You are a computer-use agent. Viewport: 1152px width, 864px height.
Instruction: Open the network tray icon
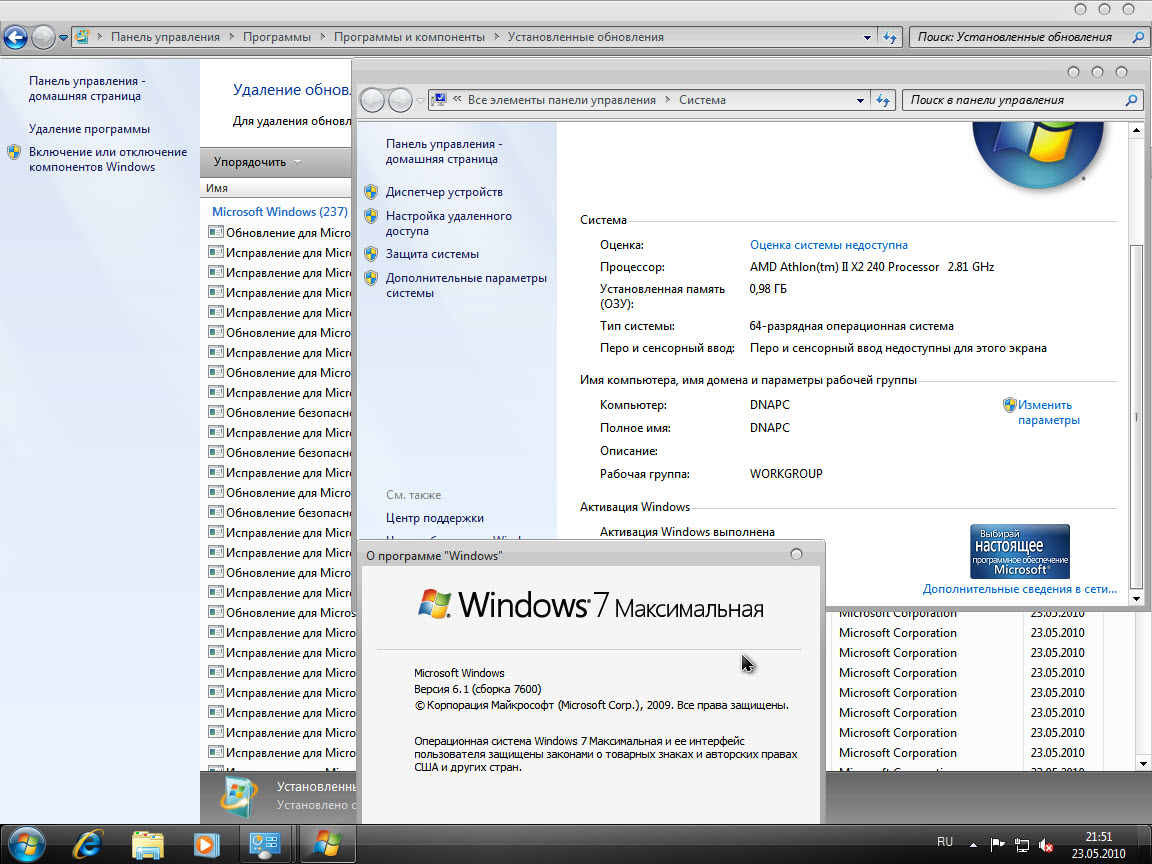click(x=1022, y=845)
